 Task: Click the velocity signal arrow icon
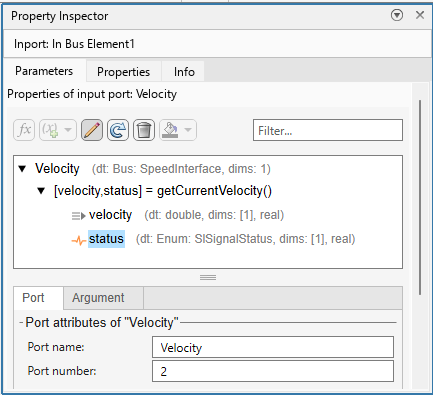79,216
